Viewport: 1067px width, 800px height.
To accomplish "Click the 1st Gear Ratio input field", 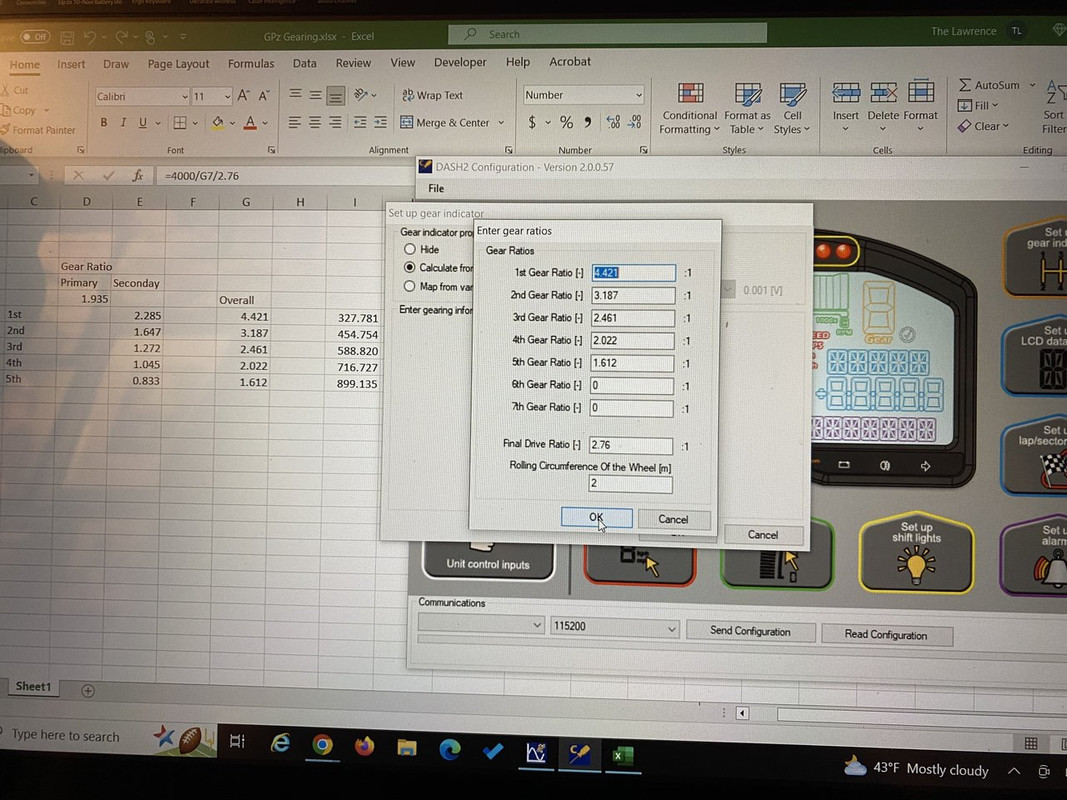I will [x=634, y=273].
